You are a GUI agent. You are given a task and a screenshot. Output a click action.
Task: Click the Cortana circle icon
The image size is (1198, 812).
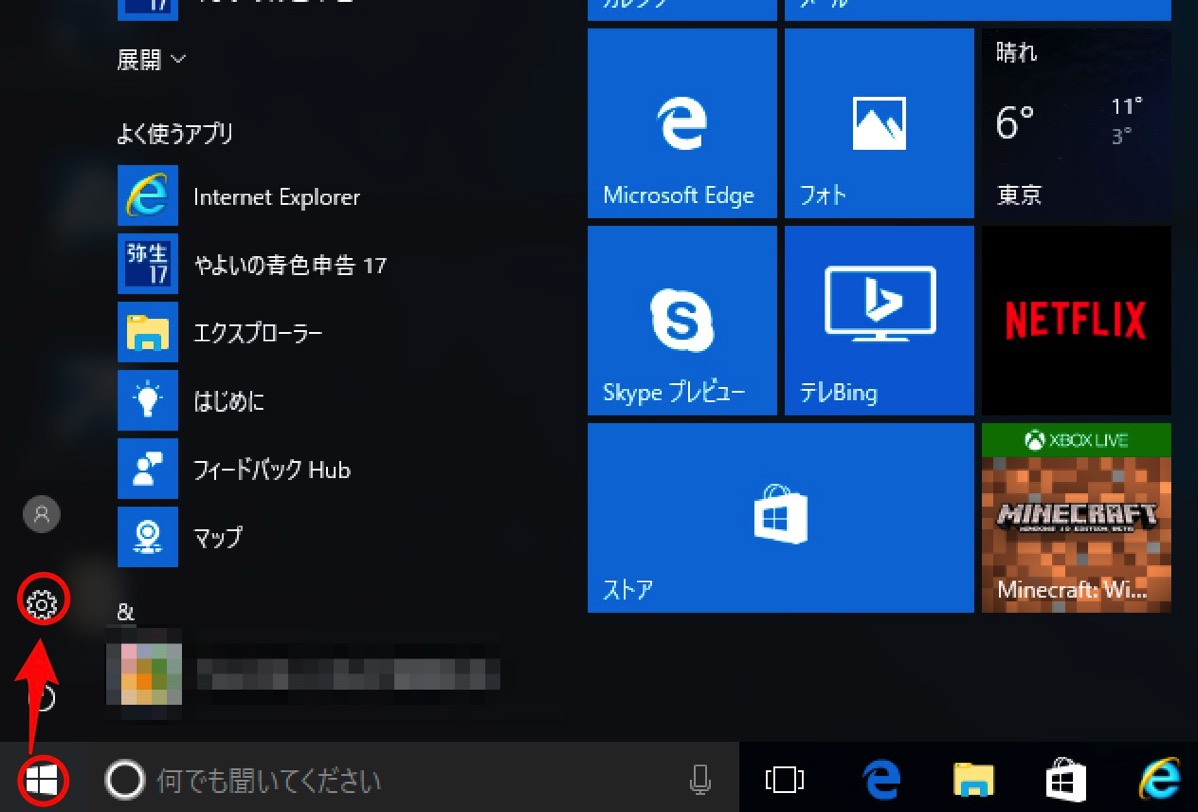(125, 780)
